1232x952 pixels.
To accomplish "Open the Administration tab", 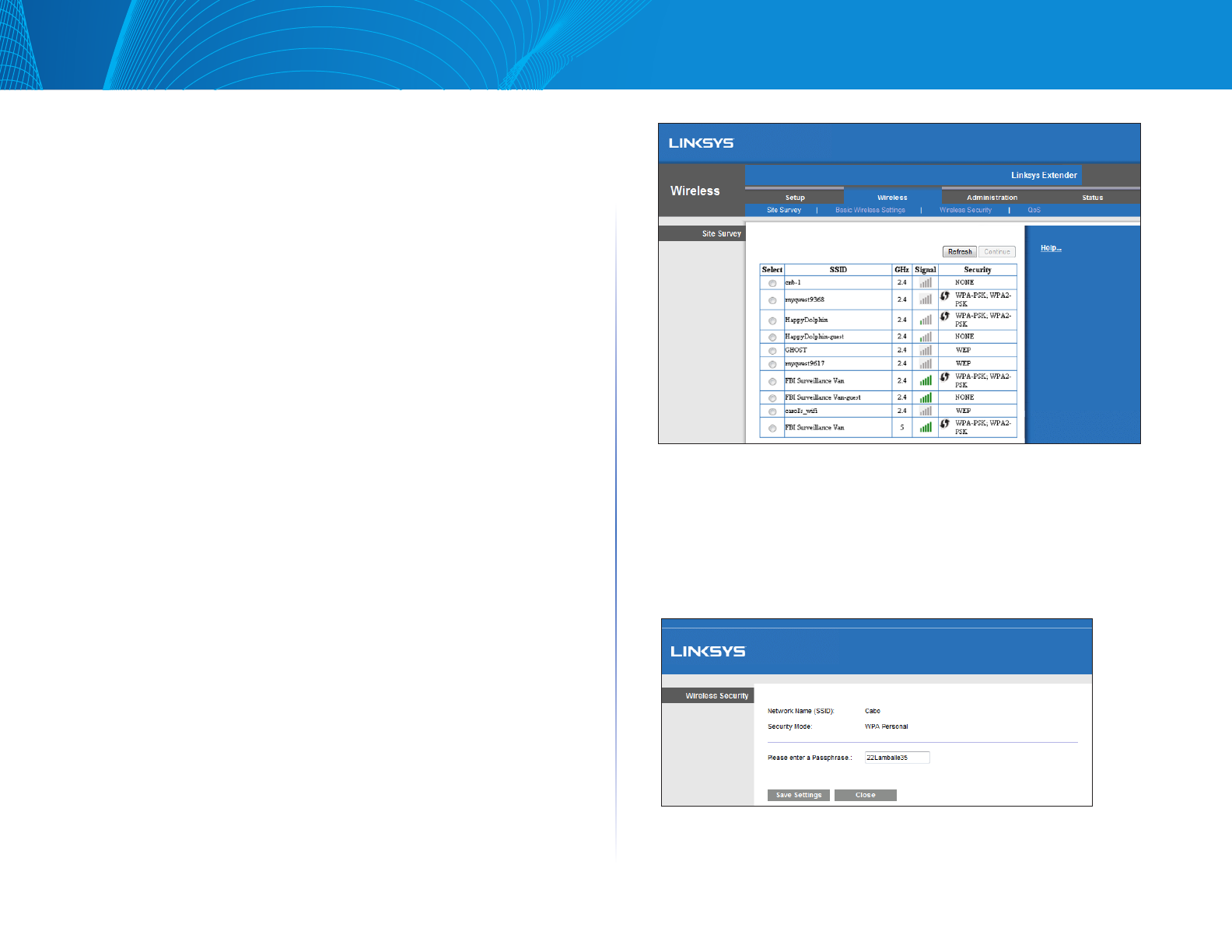I will (992, 198).
